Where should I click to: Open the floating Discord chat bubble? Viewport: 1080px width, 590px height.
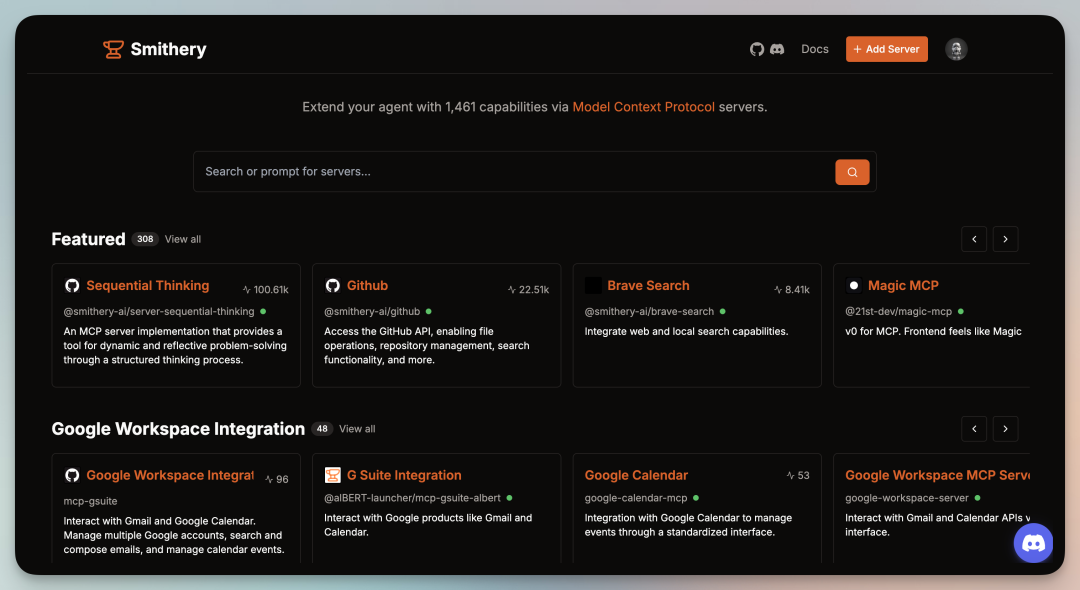1032,543
